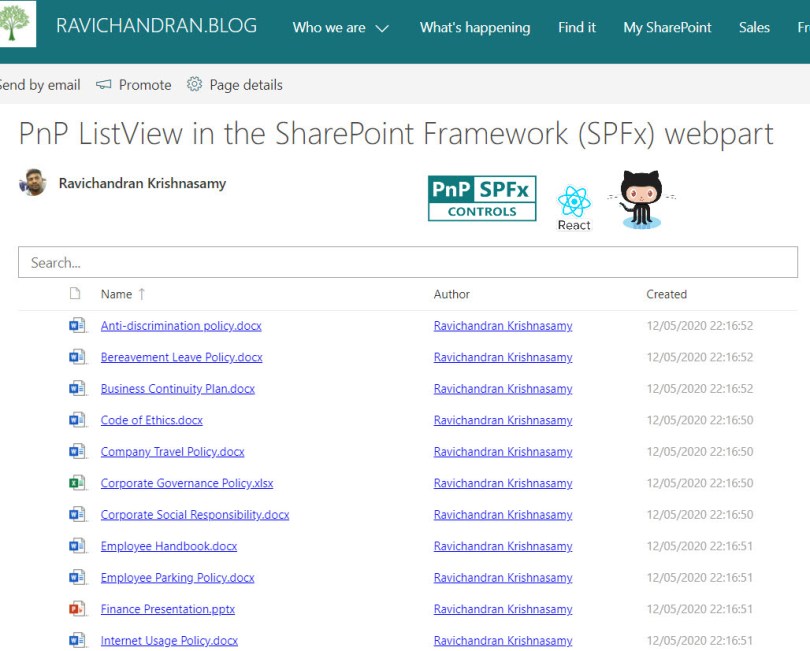Click the Page details gear icon
This screenshot has height=651, width=810.
(194, 85)
